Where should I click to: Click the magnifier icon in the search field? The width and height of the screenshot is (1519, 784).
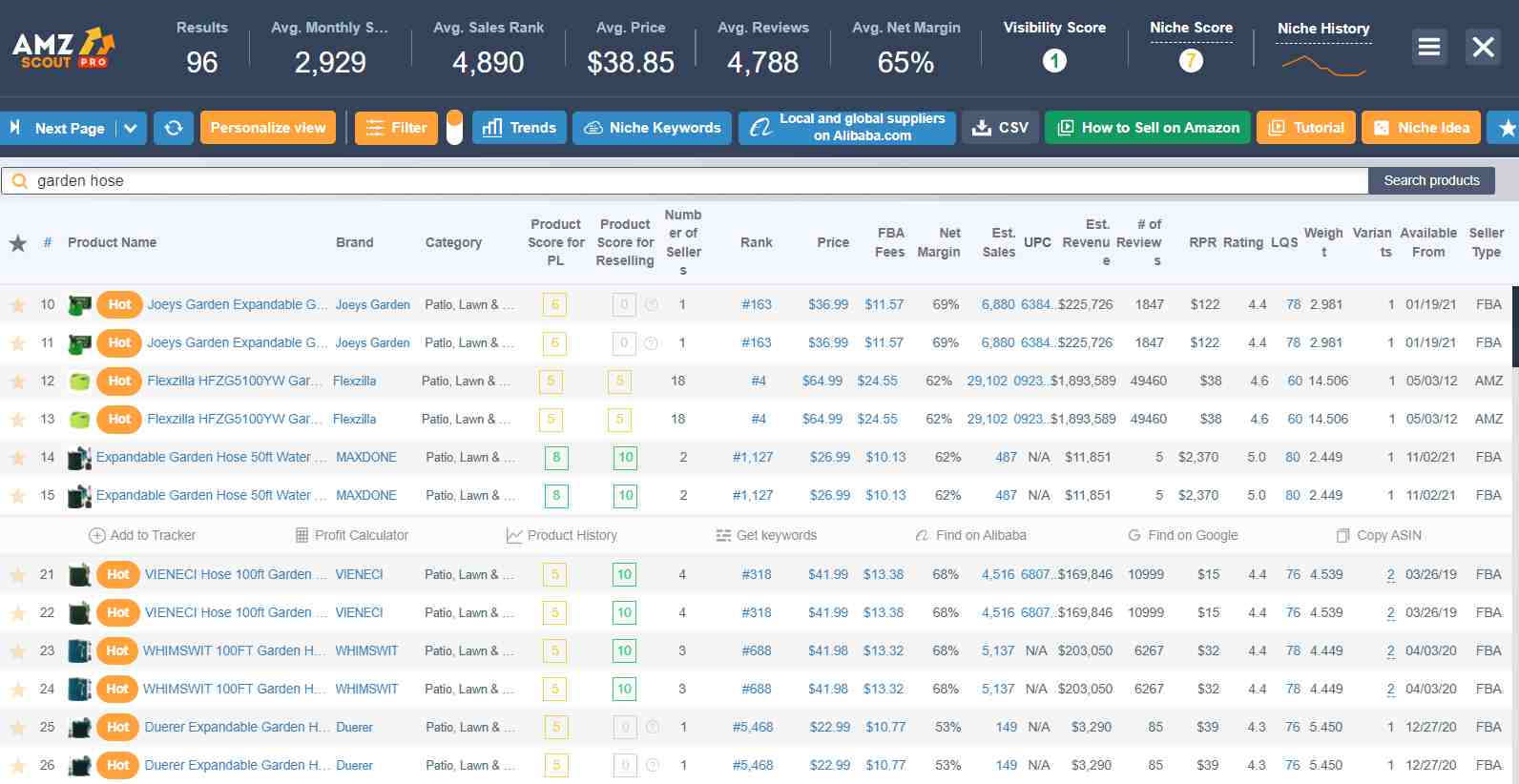click(19, 181)
